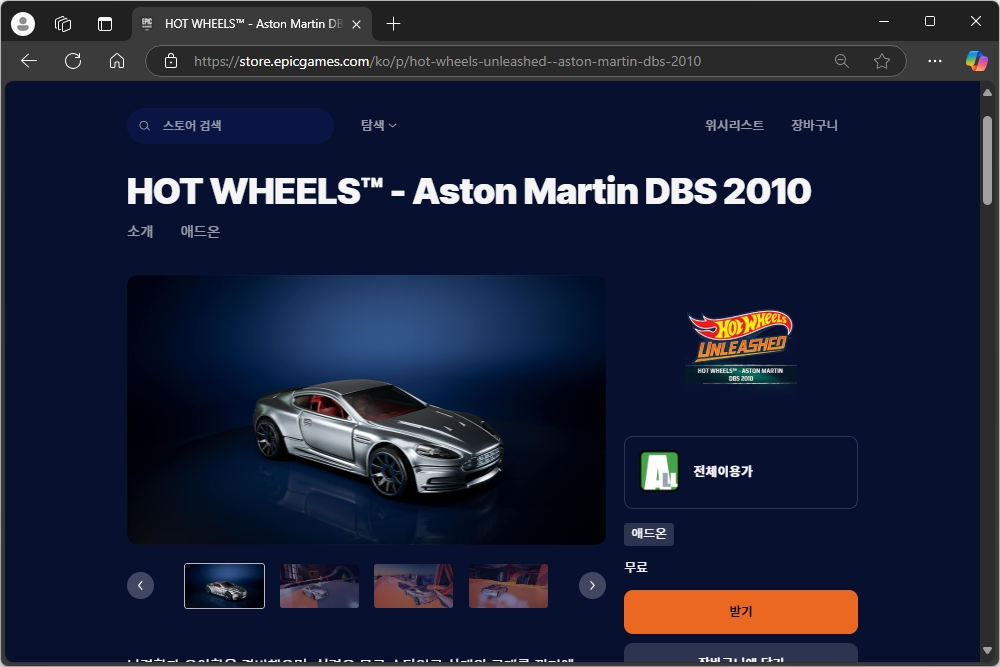Viewport: 1000px width, 667px height.
Task: Switch to 소개 tab
Action: coord(140,231)
